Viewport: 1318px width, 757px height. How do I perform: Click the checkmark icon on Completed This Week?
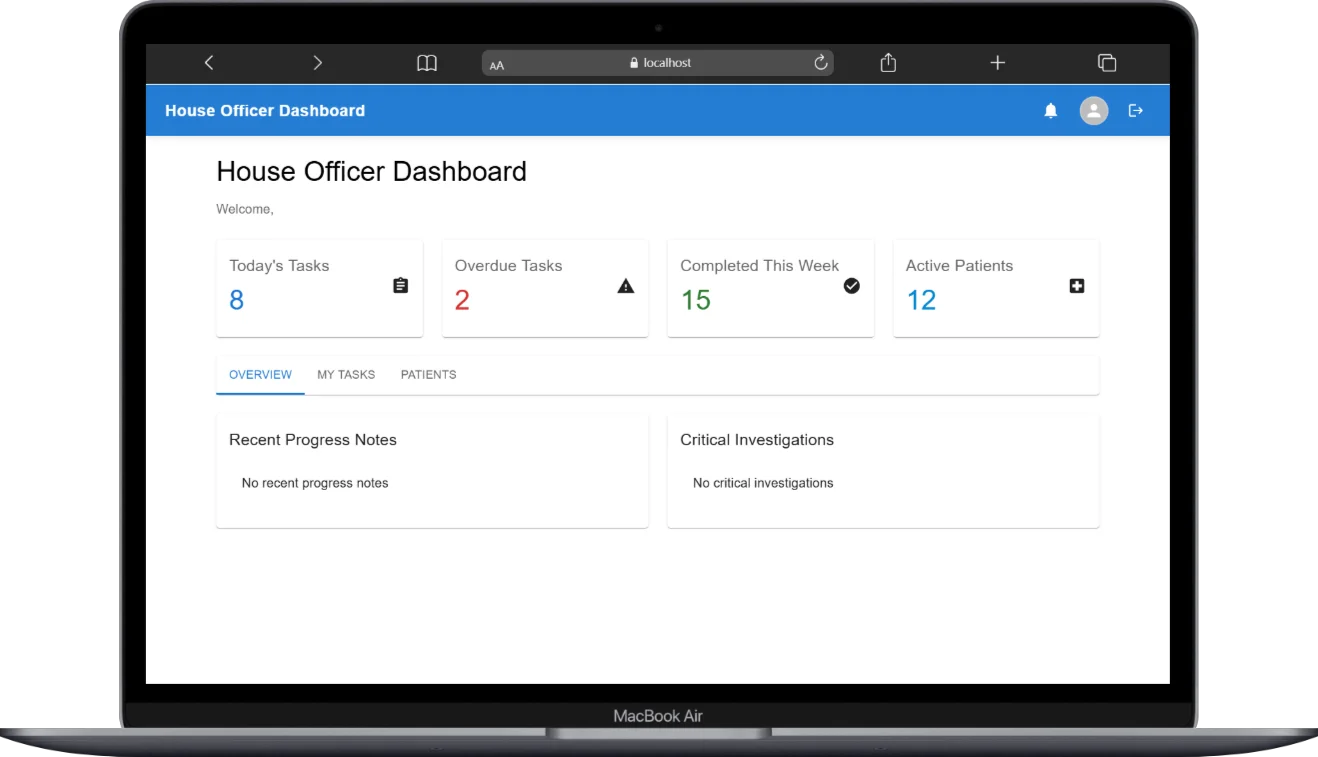click(x=851, y=285)
